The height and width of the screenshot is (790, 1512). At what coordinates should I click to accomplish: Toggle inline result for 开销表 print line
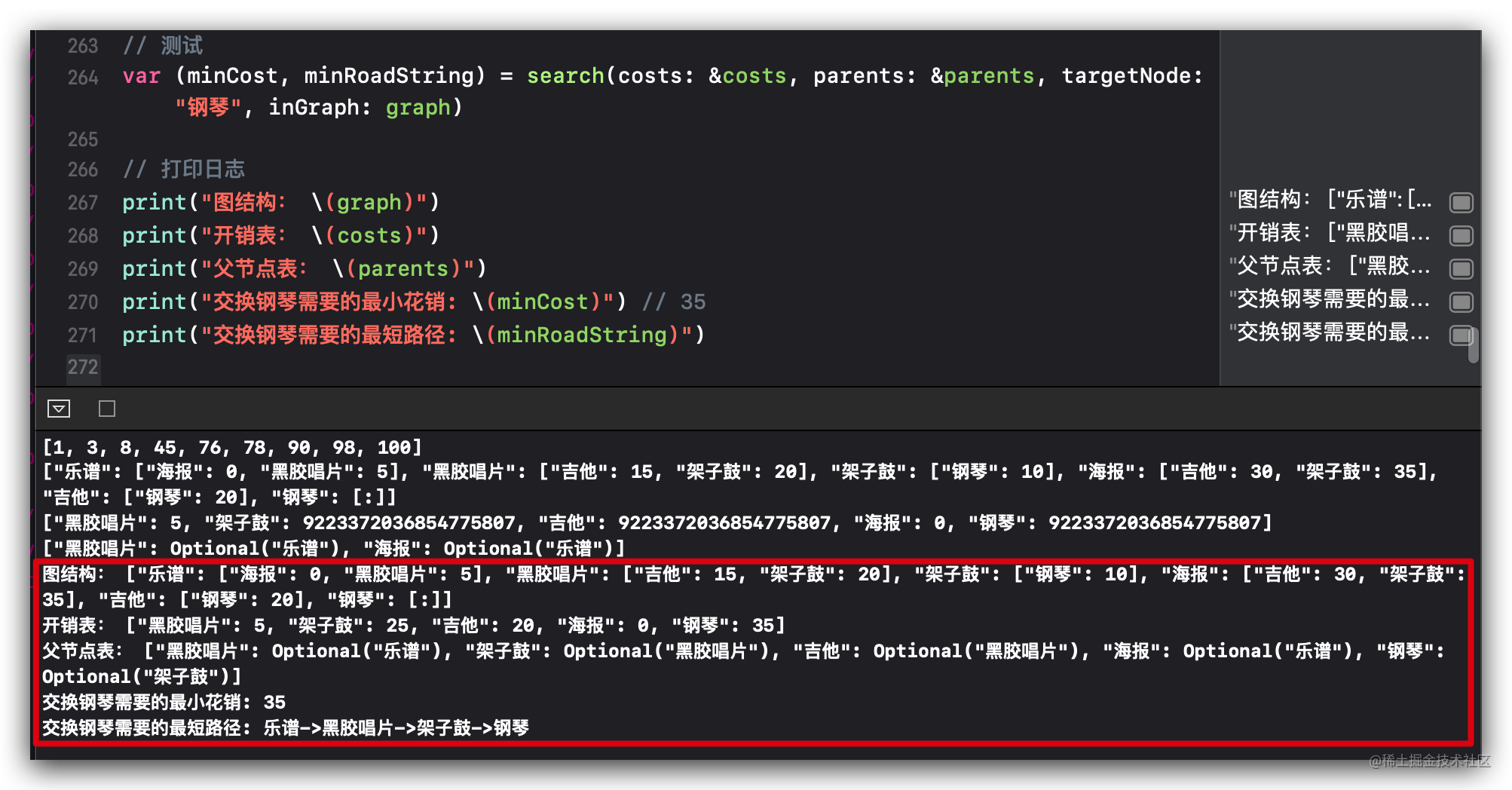pyautogui.click(x=1461, y=235)
